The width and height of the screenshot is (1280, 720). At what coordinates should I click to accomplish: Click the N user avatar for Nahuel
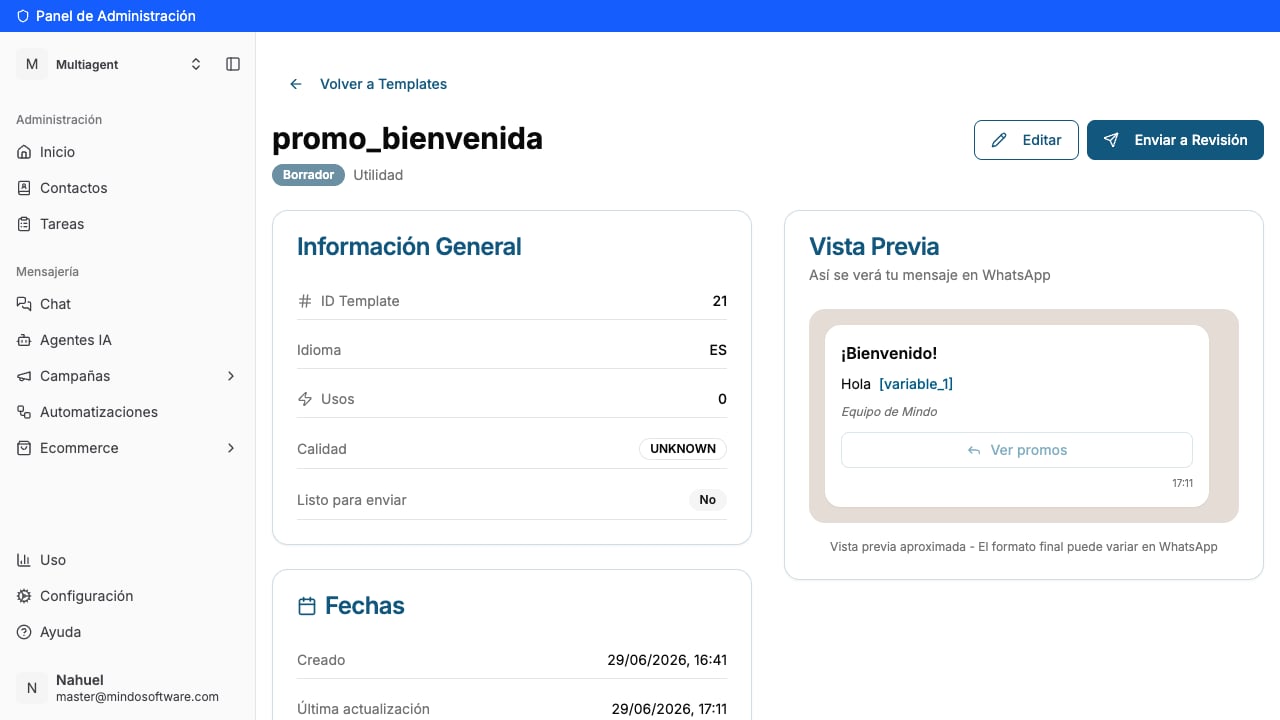32,688
